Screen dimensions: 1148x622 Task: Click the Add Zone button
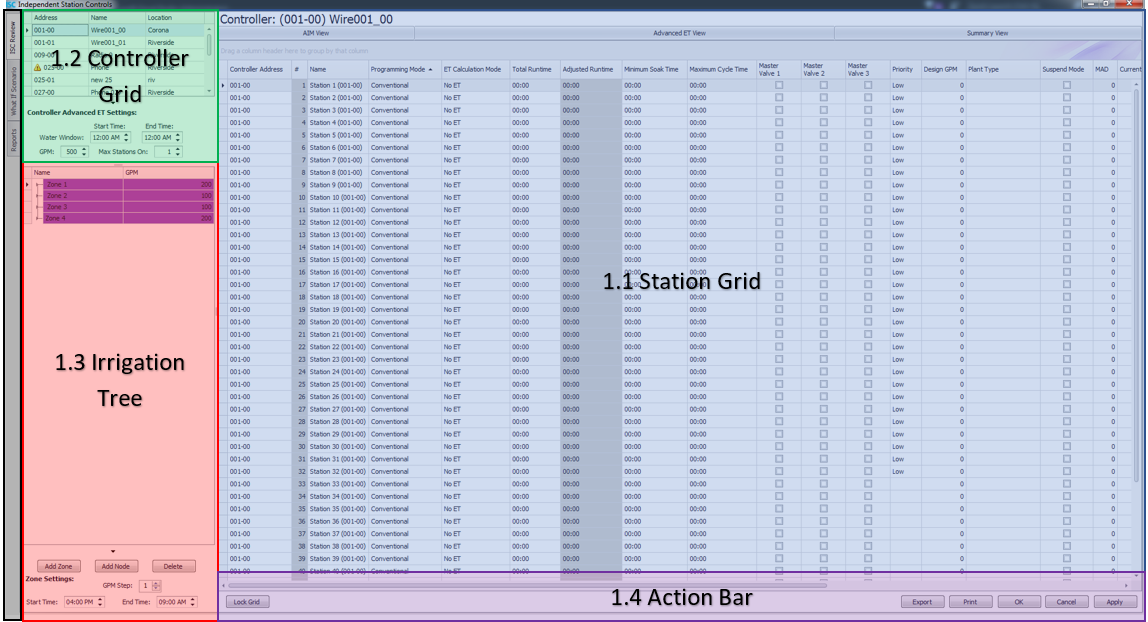pyautogui.click(x=59, y=566)
